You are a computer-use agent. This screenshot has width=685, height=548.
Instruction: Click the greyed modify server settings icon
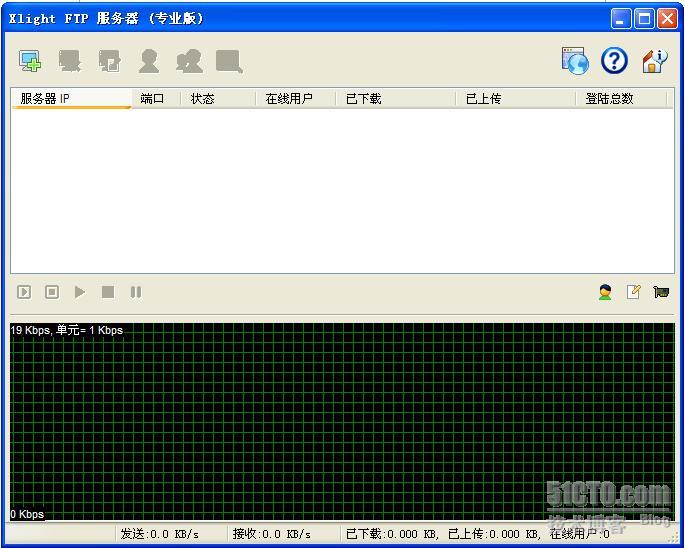[x=109, y=61]
